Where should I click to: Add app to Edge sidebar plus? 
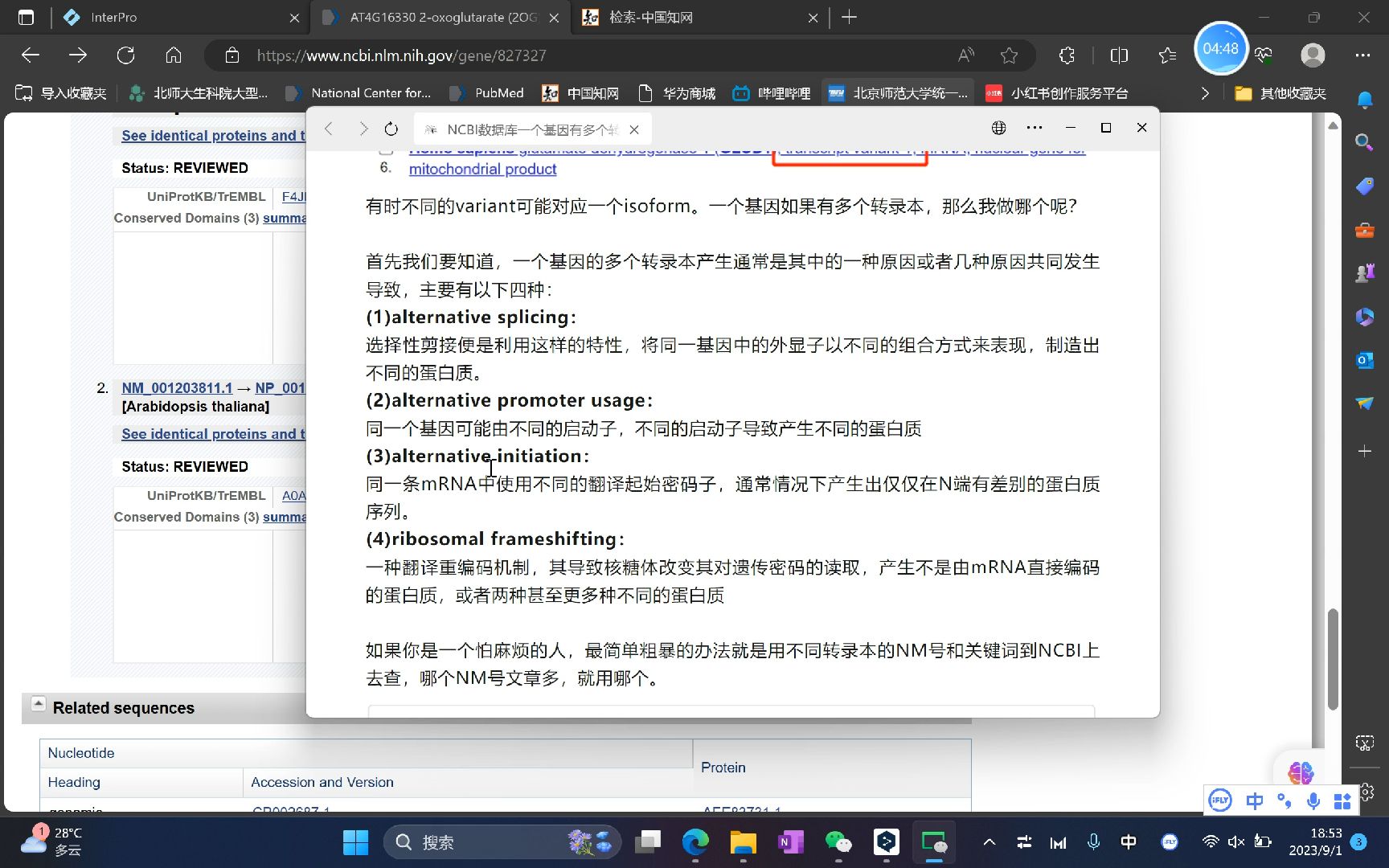coord(1364,451)
